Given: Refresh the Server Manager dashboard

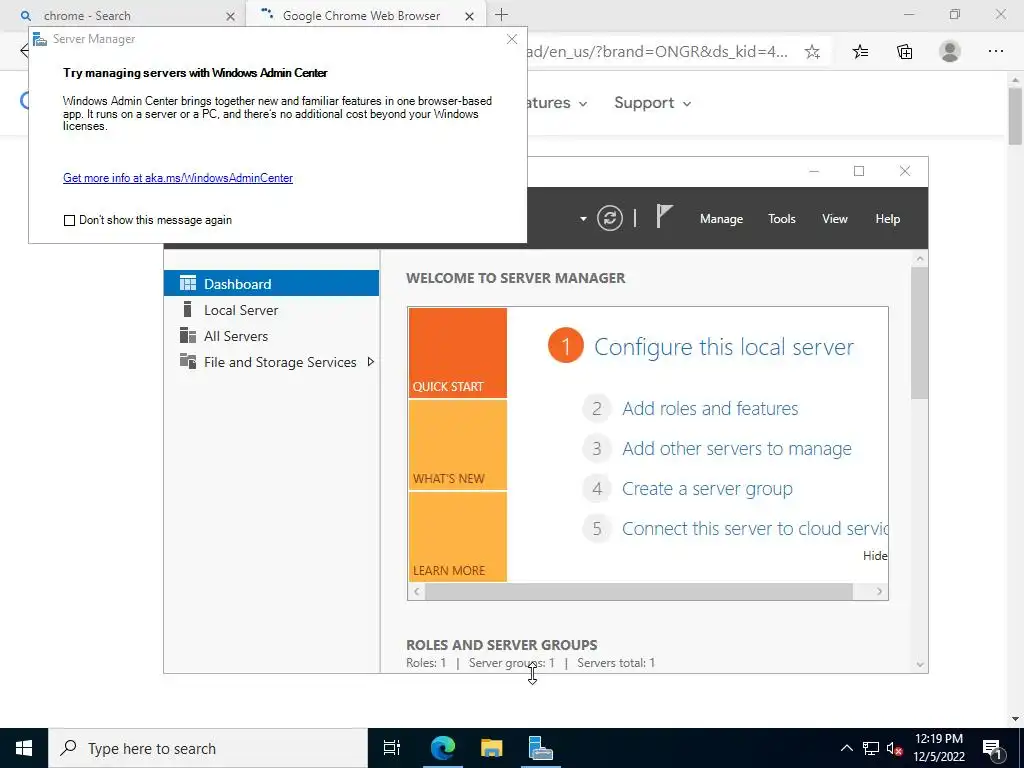Looking at the screenshot, I should pos(609,218).
